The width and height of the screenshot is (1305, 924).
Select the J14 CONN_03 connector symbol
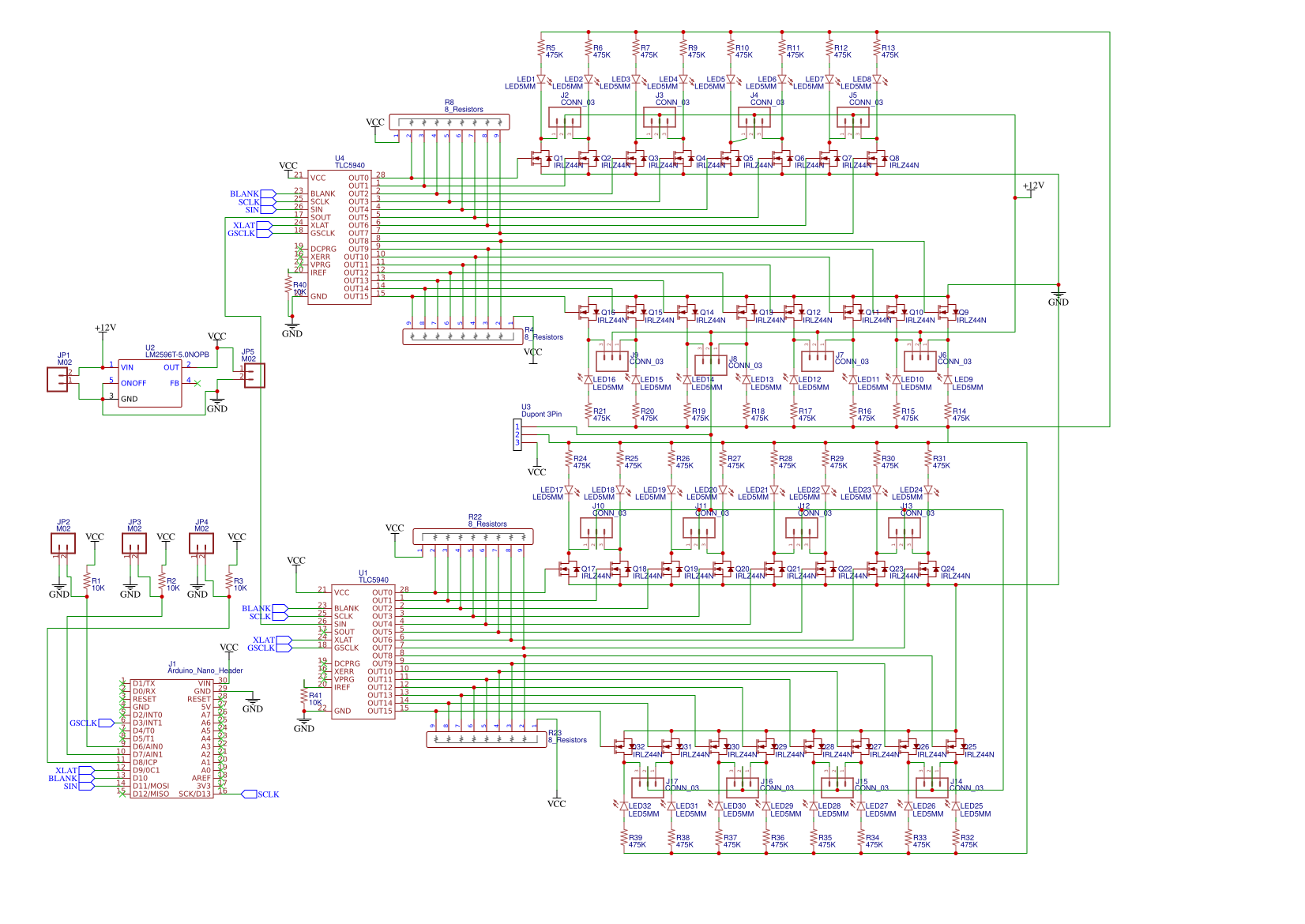[931, 787]
